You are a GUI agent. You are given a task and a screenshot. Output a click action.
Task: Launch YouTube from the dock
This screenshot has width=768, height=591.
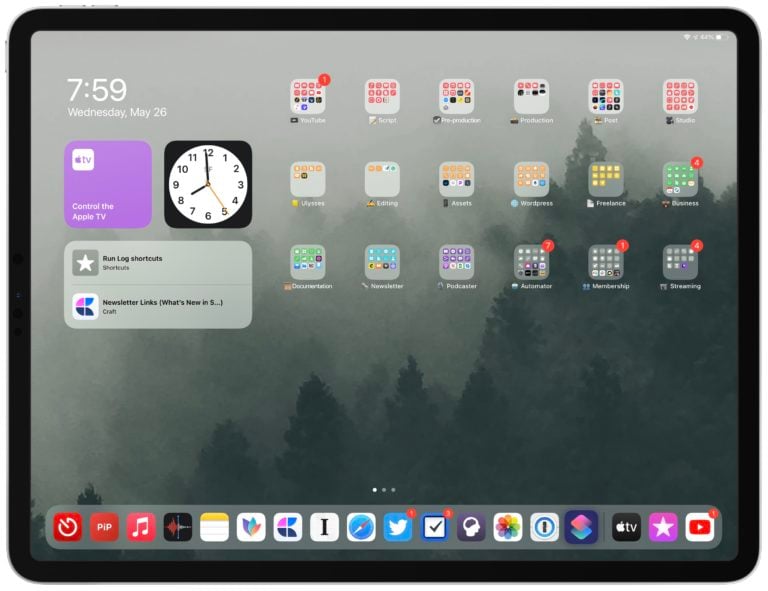(700, 527)
